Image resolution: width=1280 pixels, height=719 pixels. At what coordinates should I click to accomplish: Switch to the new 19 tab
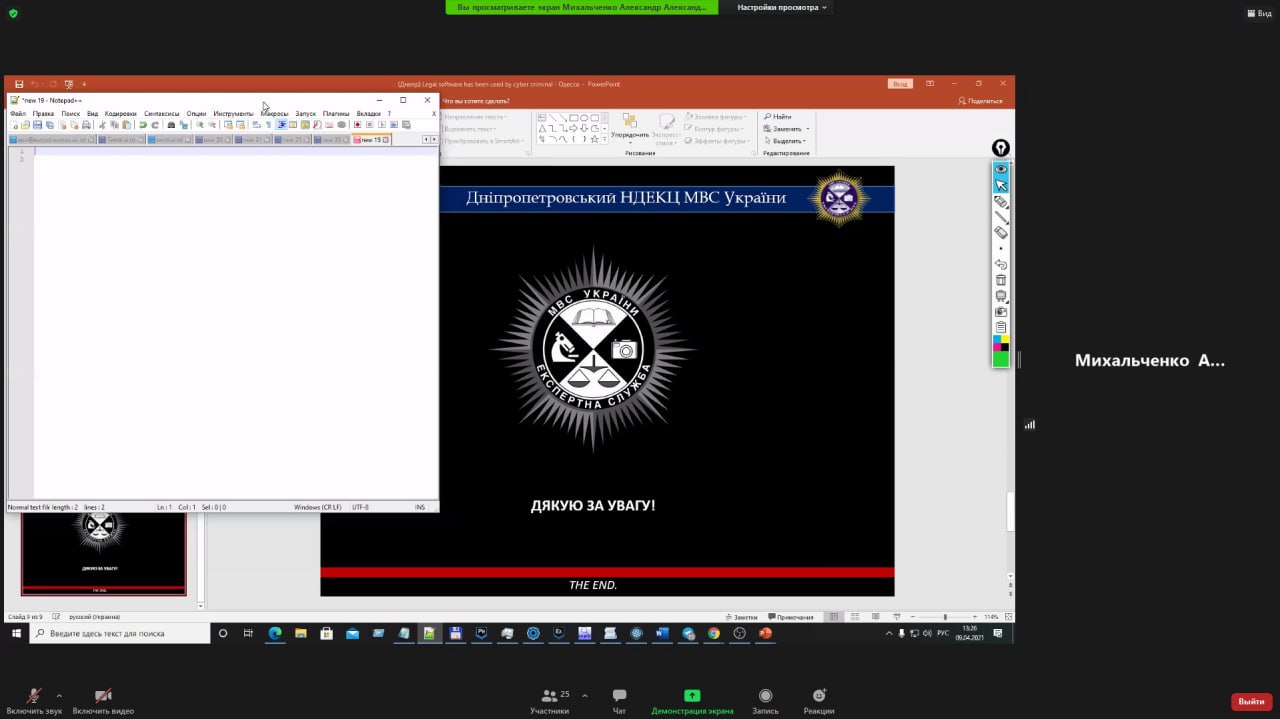tap(370, 140)
